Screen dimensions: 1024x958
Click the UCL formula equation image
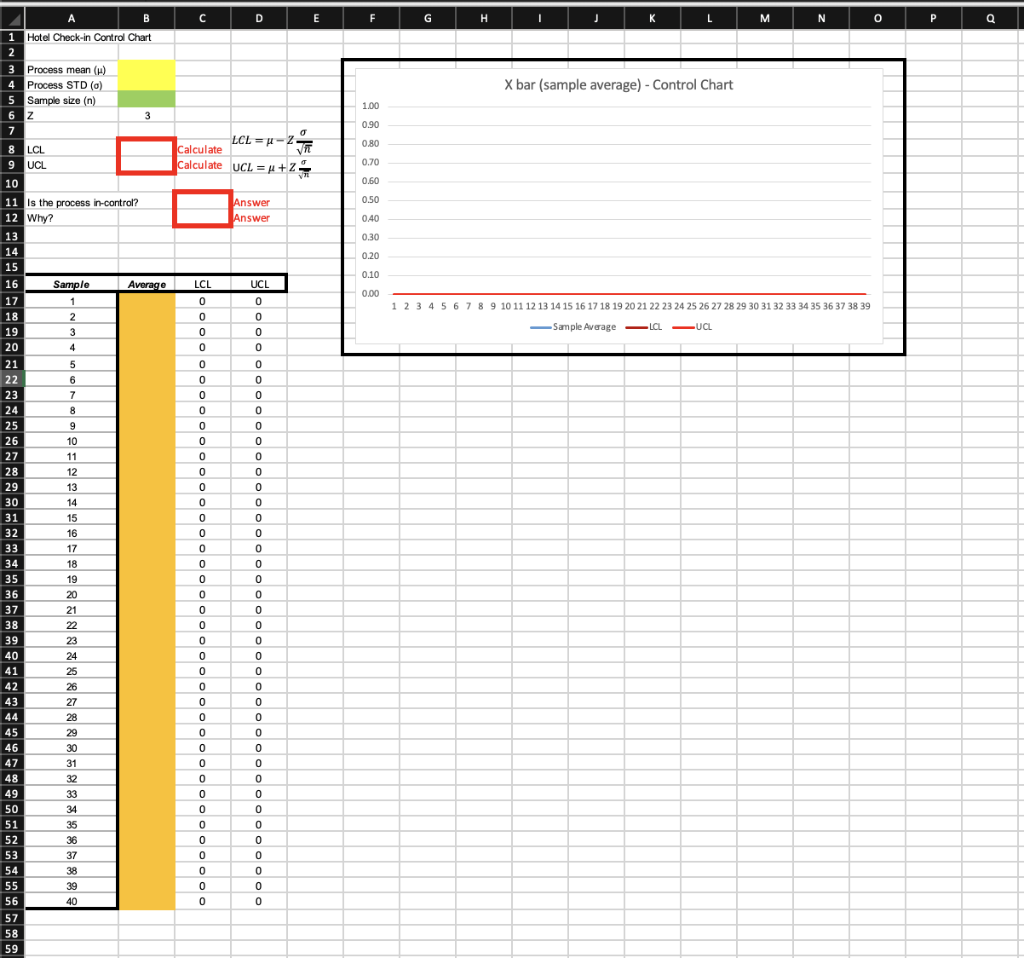272,167
